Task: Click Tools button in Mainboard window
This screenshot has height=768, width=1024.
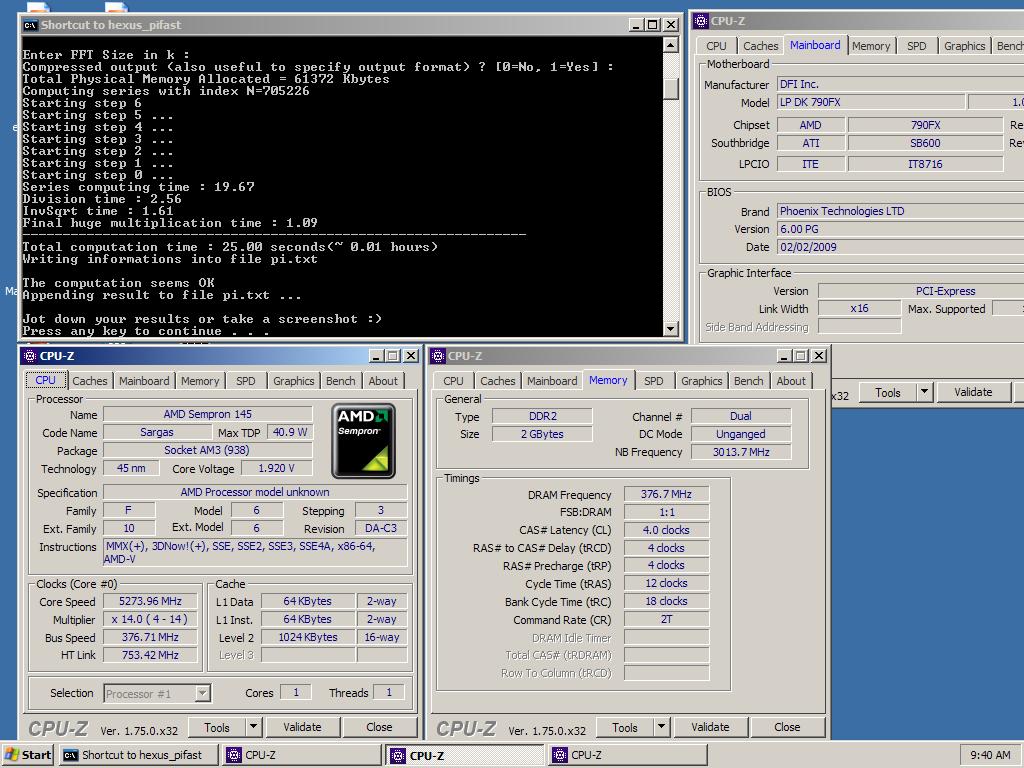Action: tap(888, 392)
